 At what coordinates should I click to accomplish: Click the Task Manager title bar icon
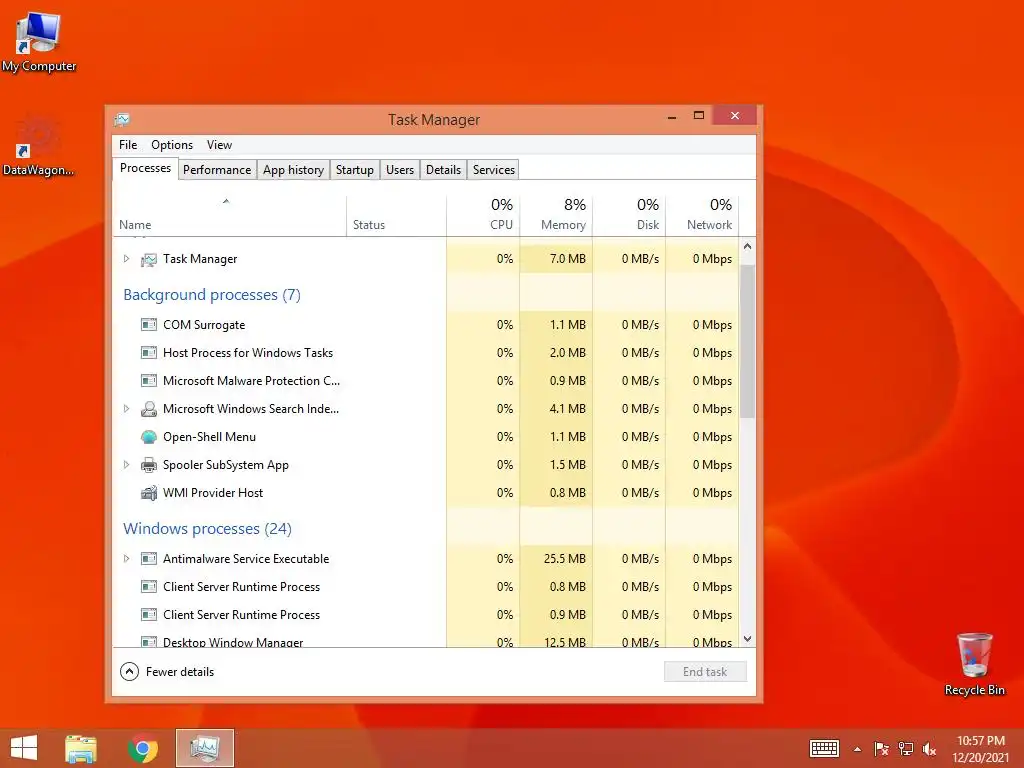(122, 120)
